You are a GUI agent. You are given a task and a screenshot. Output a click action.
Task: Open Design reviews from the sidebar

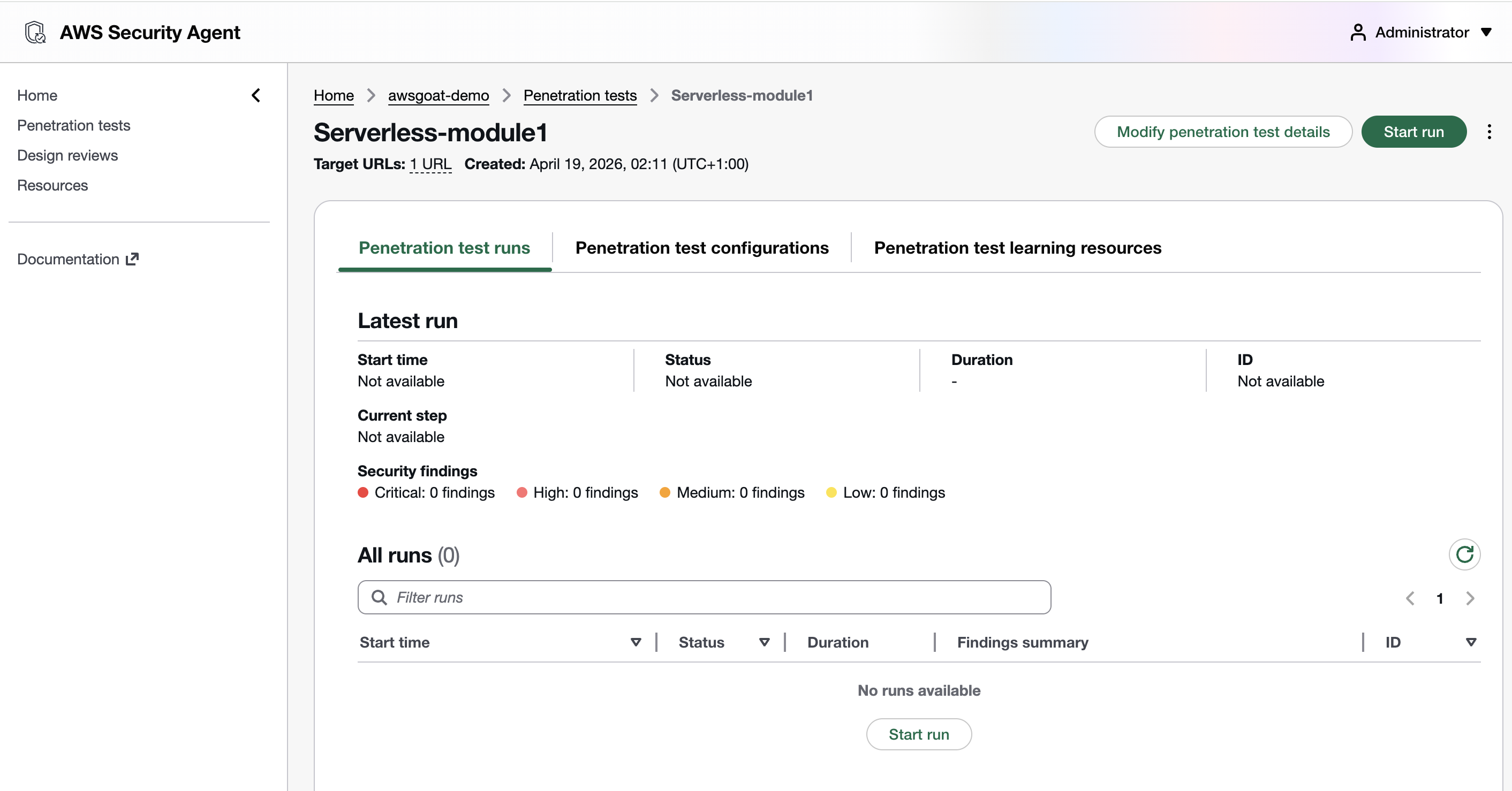pyautogui.click(x=67, y=155)
